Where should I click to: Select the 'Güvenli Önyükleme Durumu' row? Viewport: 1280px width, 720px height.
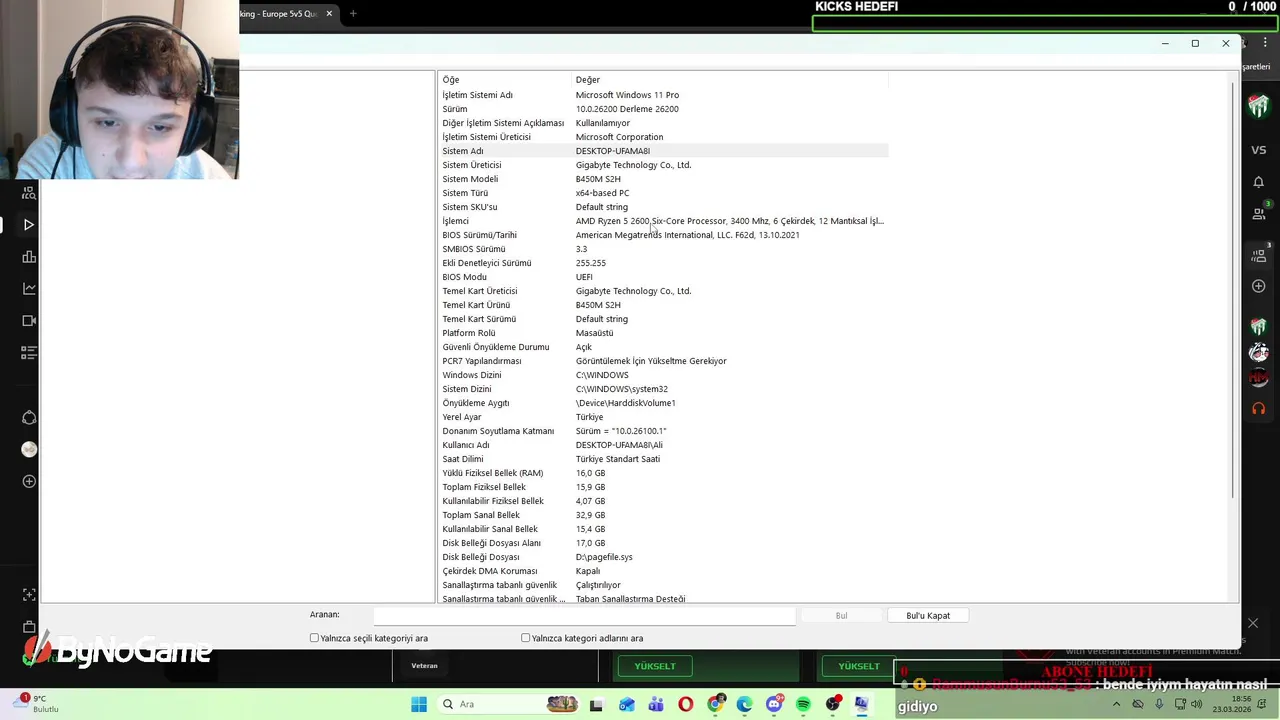[663, 347]
